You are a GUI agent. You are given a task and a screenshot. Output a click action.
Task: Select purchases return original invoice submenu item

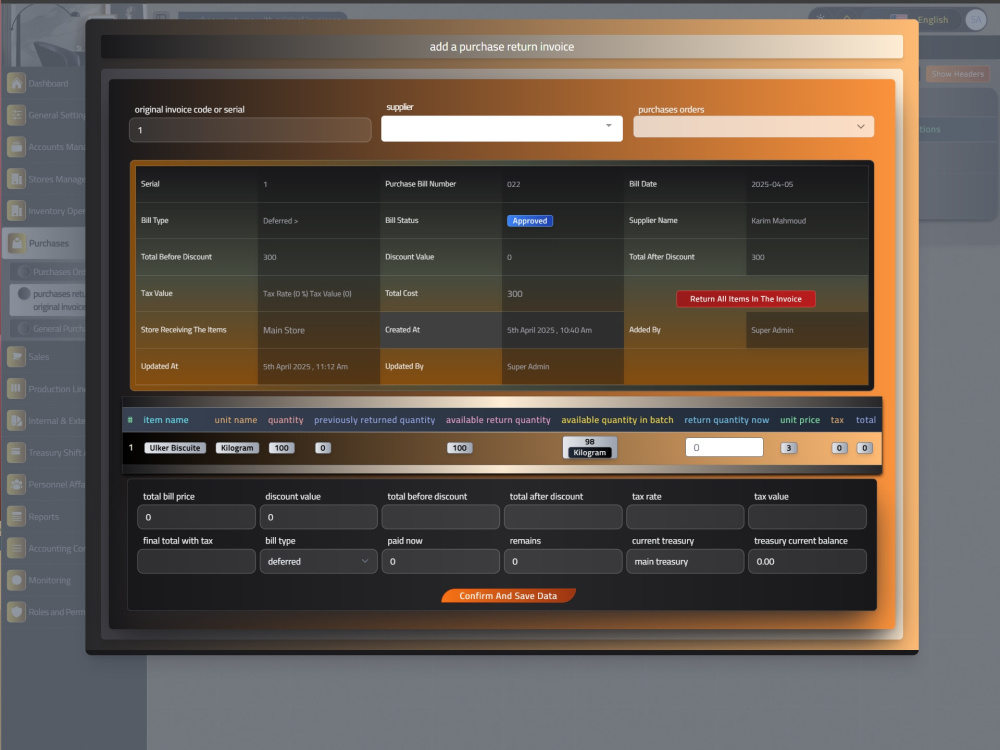coord(48,300)
